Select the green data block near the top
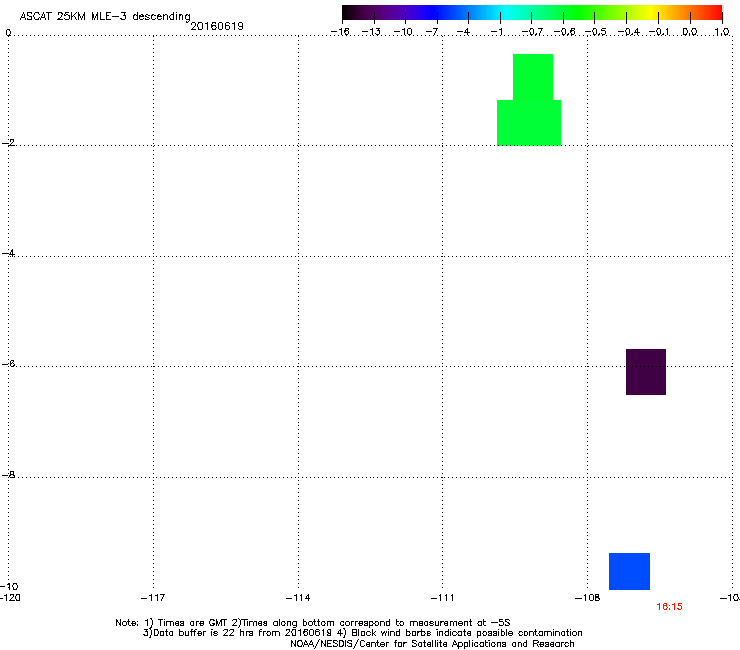Image resolution: width=740 pixels, height=650 pixels. (x=530, y=100)
